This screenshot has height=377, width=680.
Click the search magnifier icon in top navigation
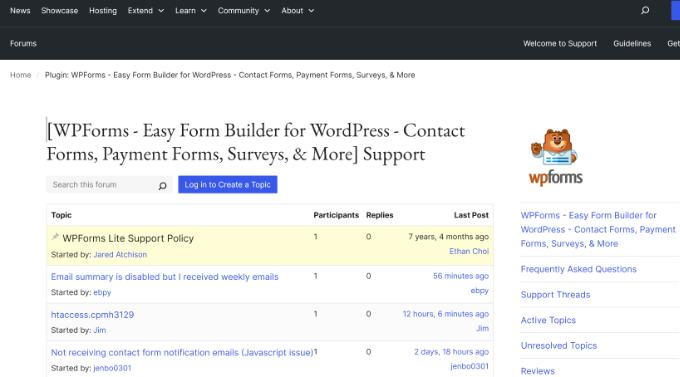pyautogui.click(x=645, y=10)
